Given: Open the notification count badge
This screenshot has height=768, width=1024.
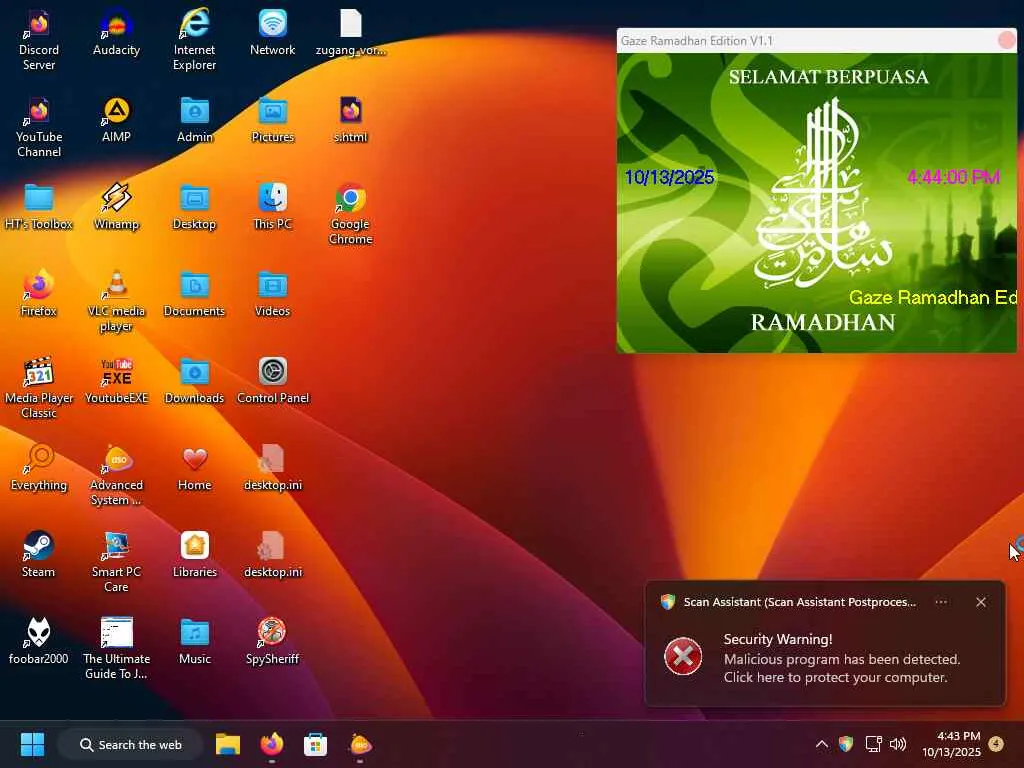Looking at the screenshot, I should tap(996, 744).
